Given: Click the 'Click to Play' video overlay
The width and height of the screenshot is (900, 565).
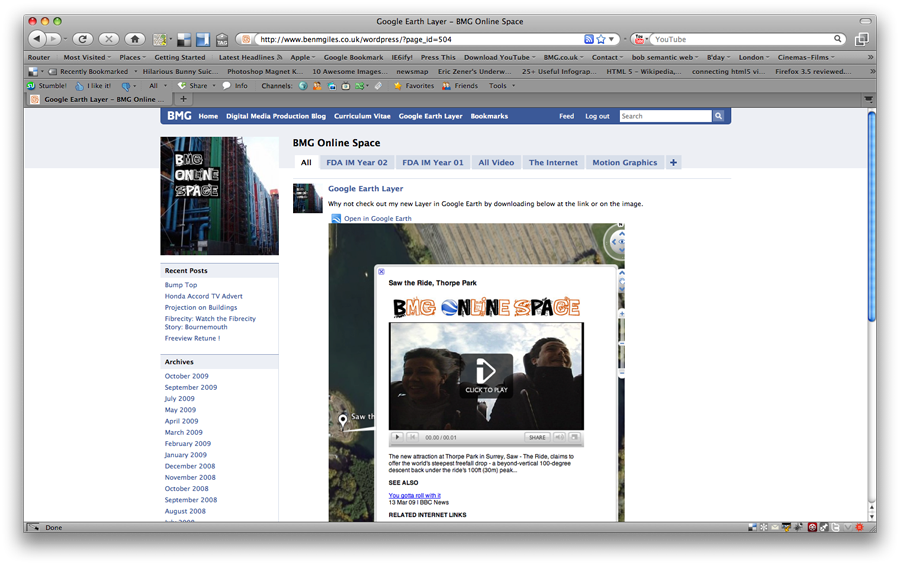Looking at the screenshot, I should [x=486, y=376].
